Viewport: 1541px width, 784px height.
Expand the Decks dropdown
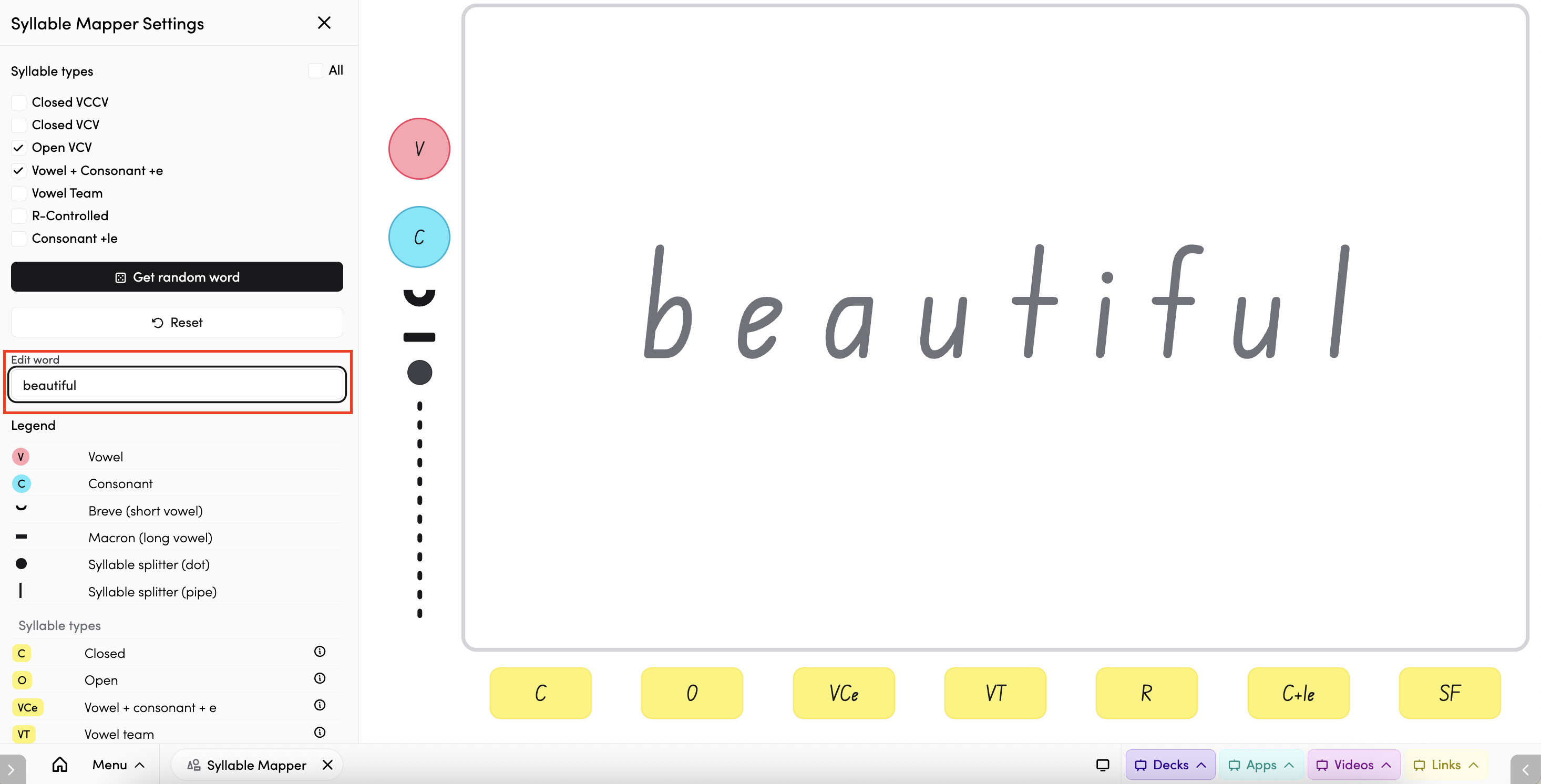(x=1169, y=764)
